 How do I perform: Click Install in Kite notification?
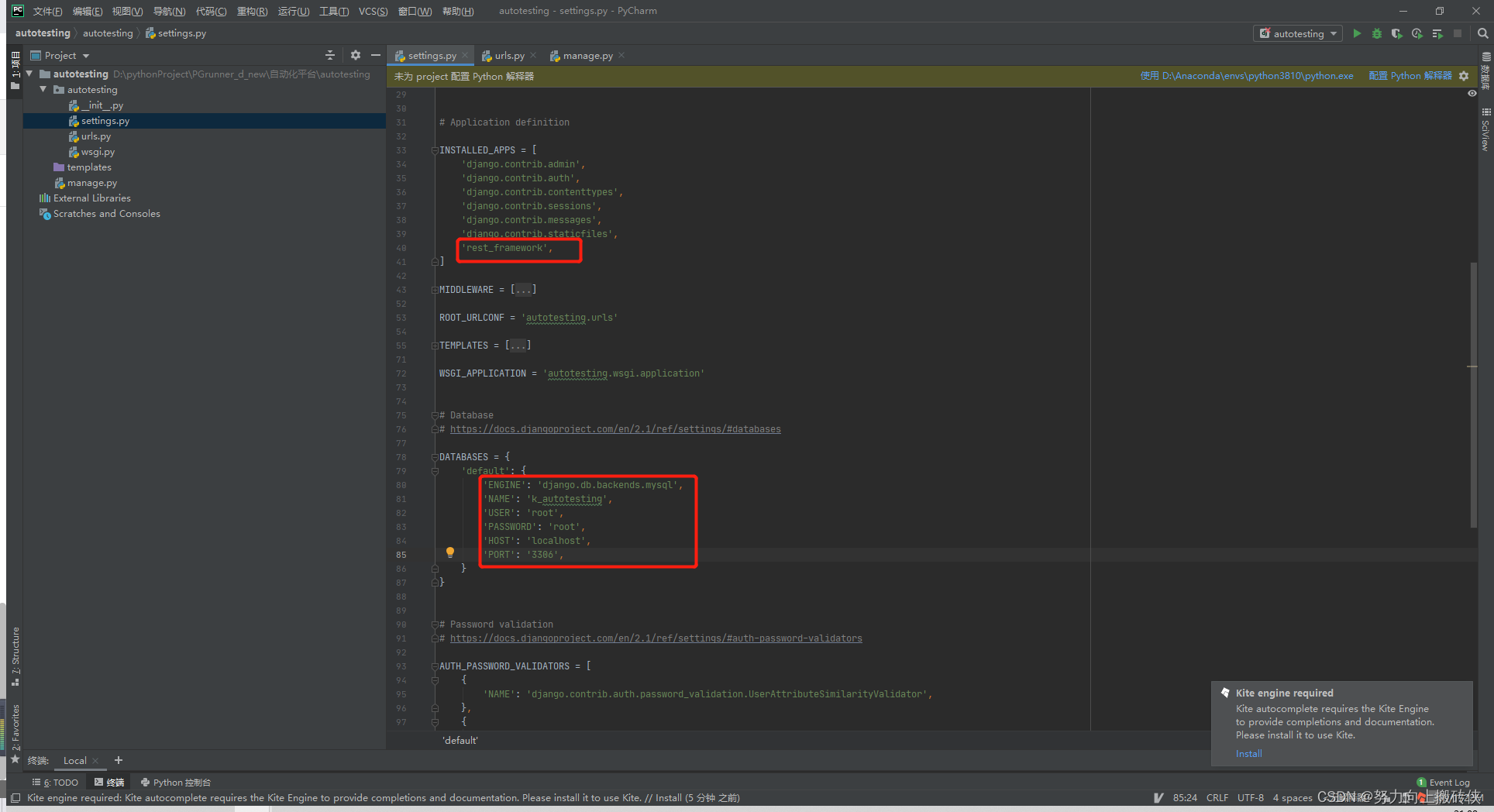tap(1248, 754)
